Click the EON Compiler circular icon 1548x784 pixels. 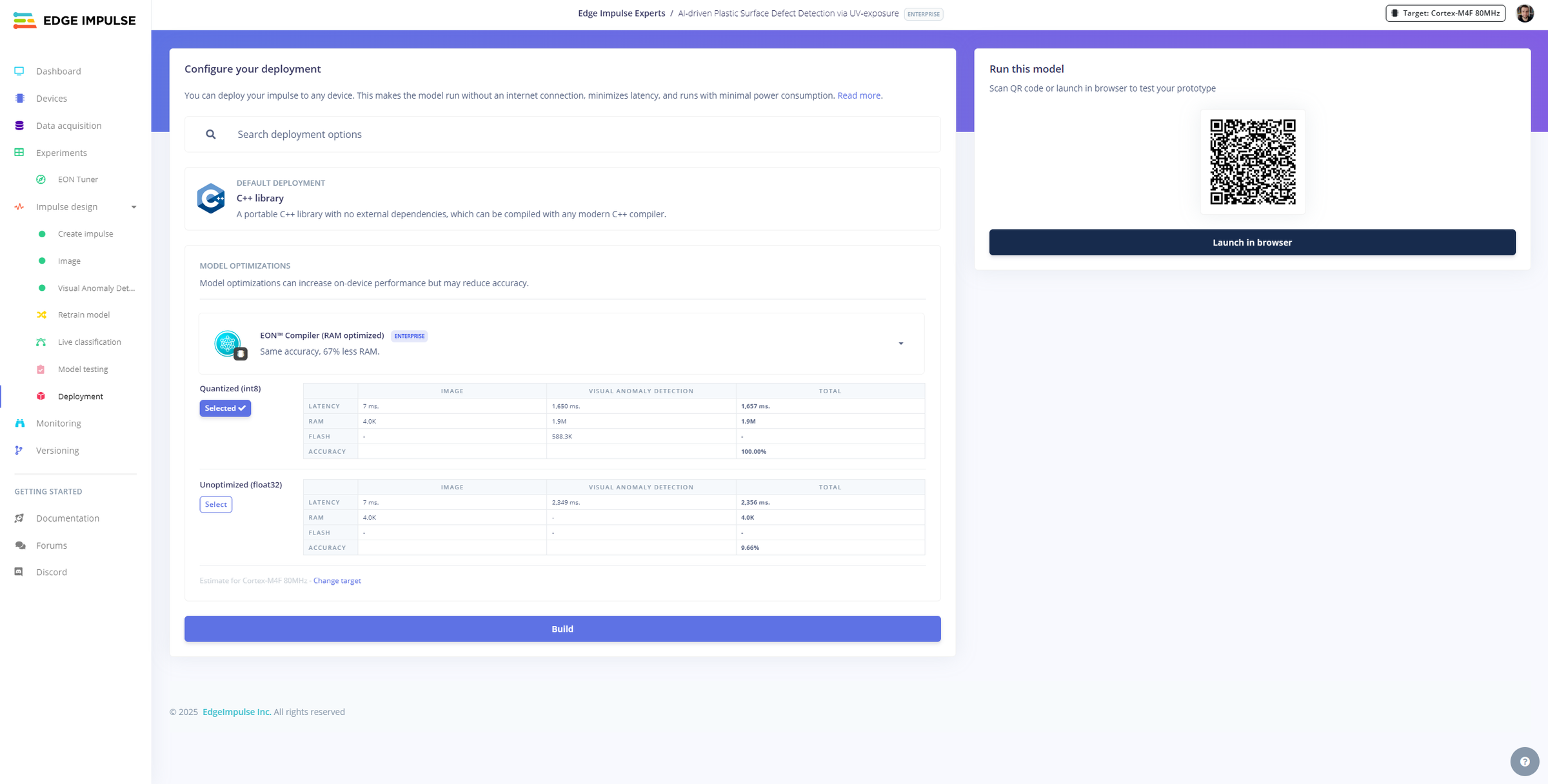click(228, 344)
